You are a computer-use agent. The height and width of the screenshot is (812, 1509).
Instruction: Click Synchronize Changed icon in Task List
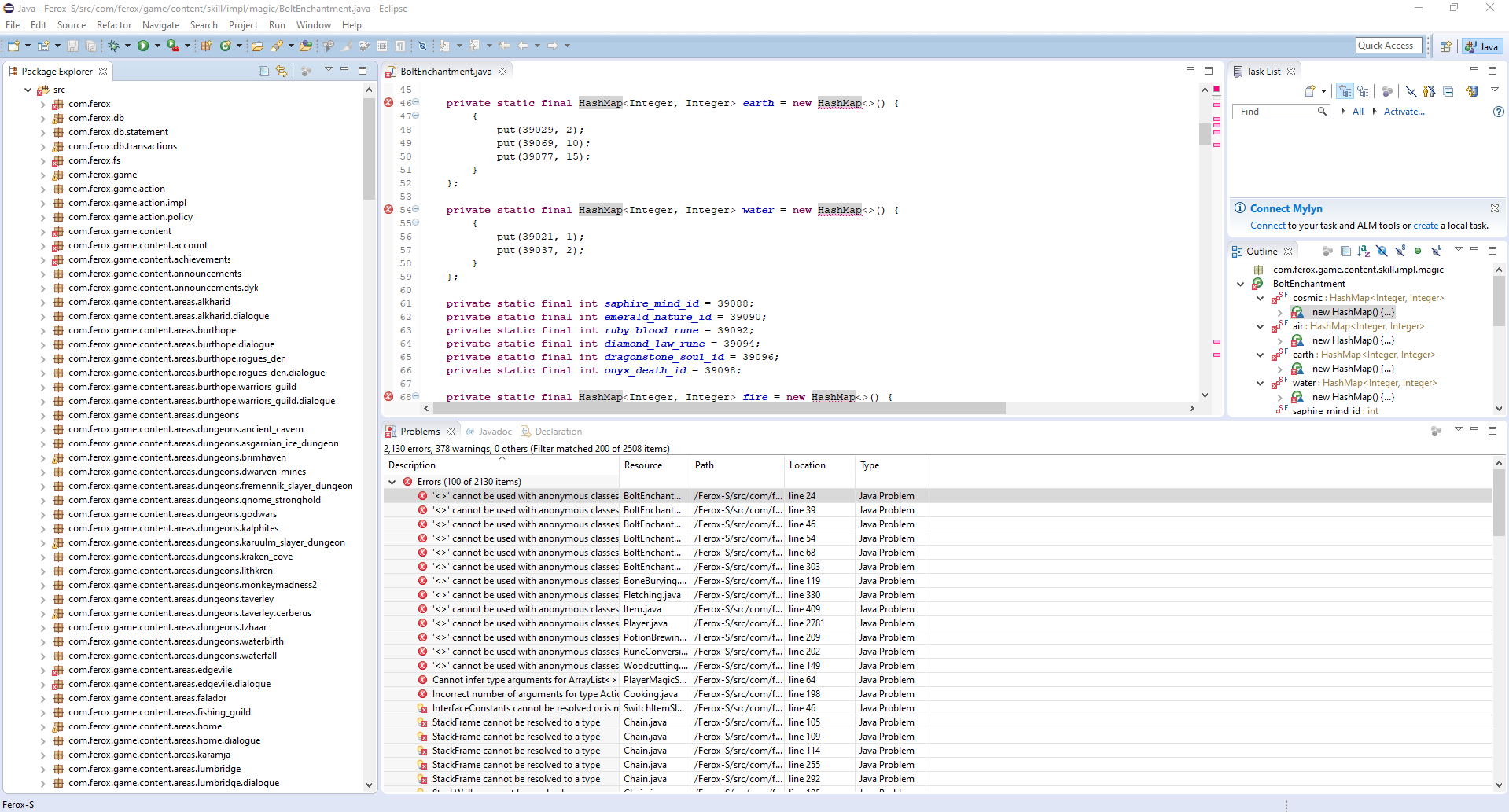[x=1471, y=91]
